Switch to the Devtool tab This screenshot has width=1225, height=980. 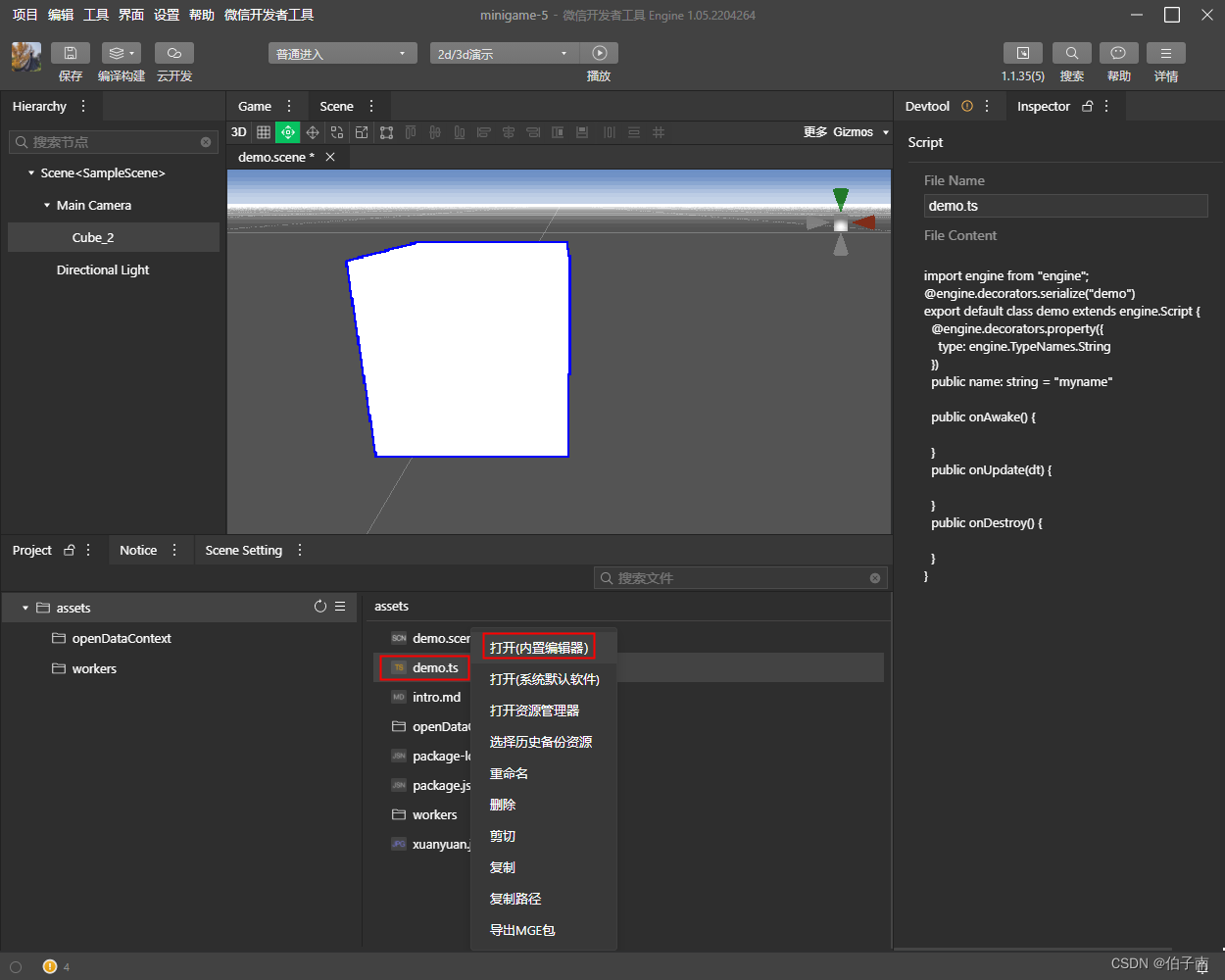pos(927,106)
